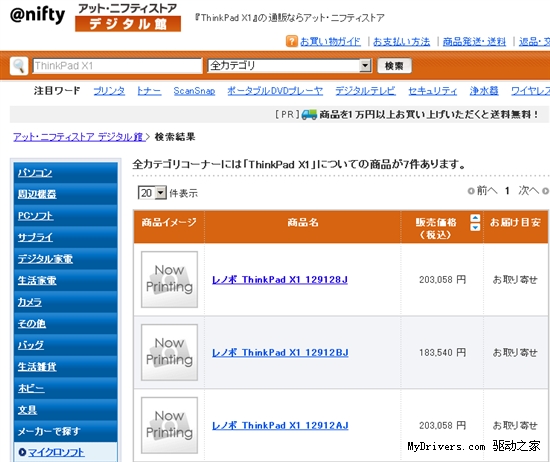This screenshot has width=550, height=462.
Task: Click the Now Printing thumbnail for 129128J
Action: (169, 280)
